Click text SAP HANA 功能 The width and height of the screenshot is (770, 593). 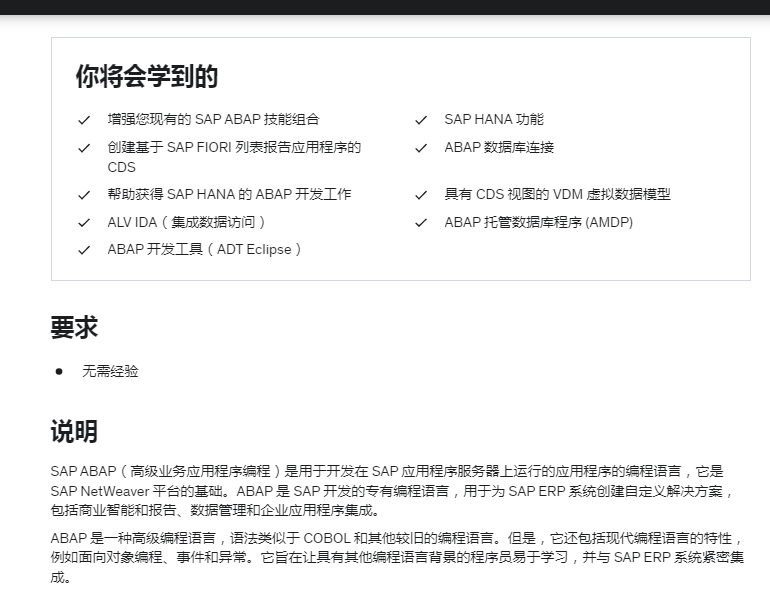point(494,119)
